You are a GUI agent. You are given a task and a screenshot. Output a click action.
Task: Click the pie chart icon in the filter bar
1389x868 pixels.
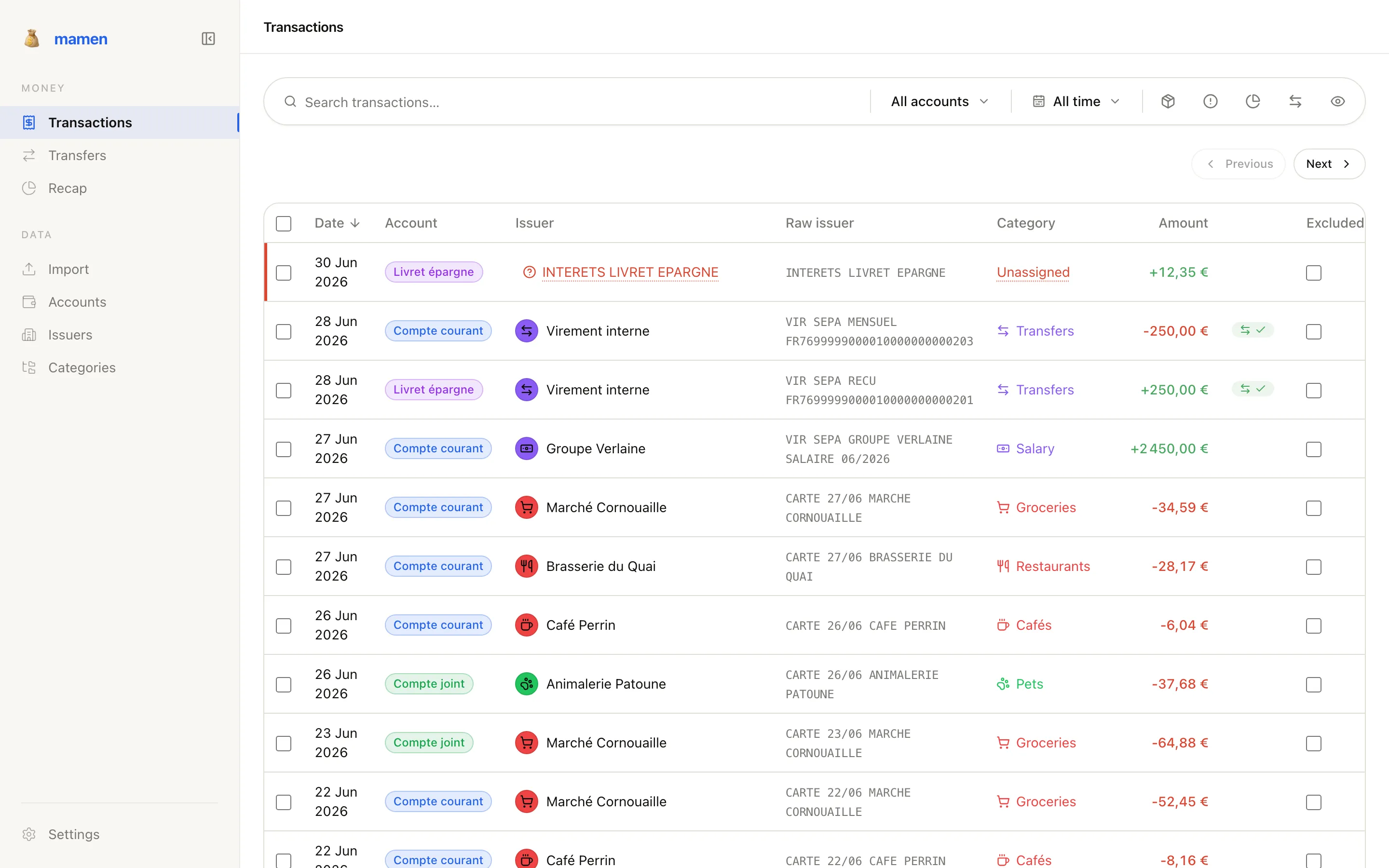[x=1253, y=102]
